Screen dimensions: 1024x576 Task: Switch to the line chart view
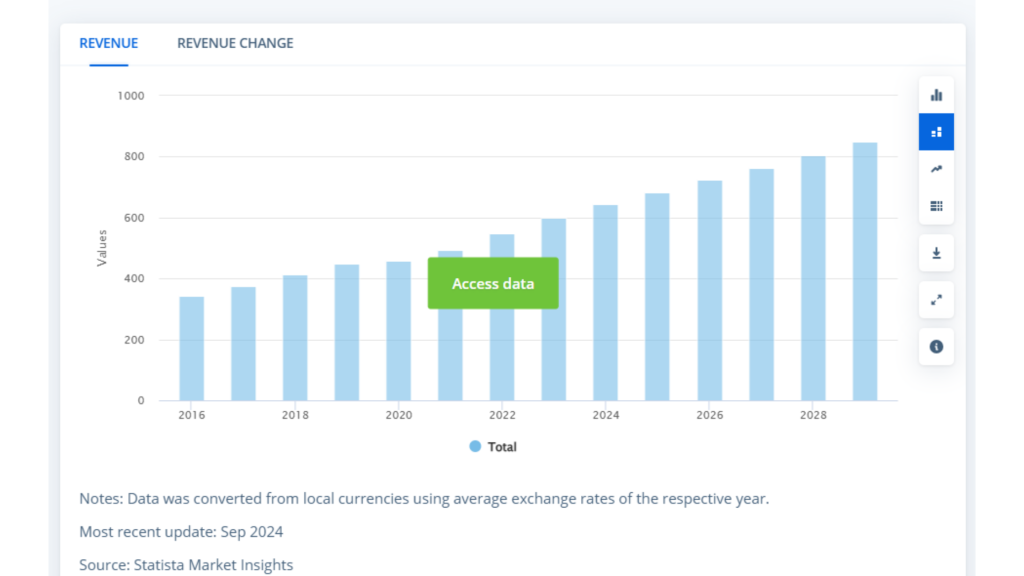tap(936, 169)
